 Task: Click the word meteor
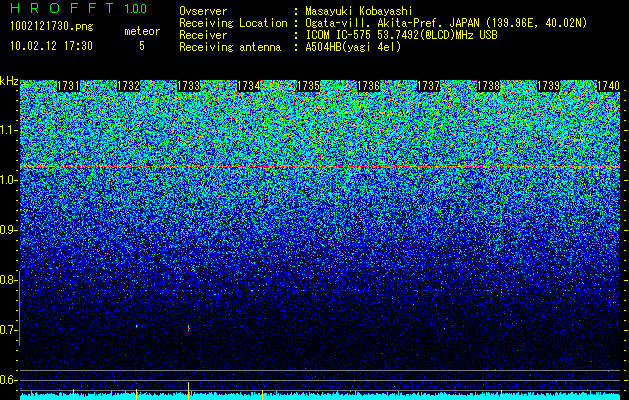142,31
